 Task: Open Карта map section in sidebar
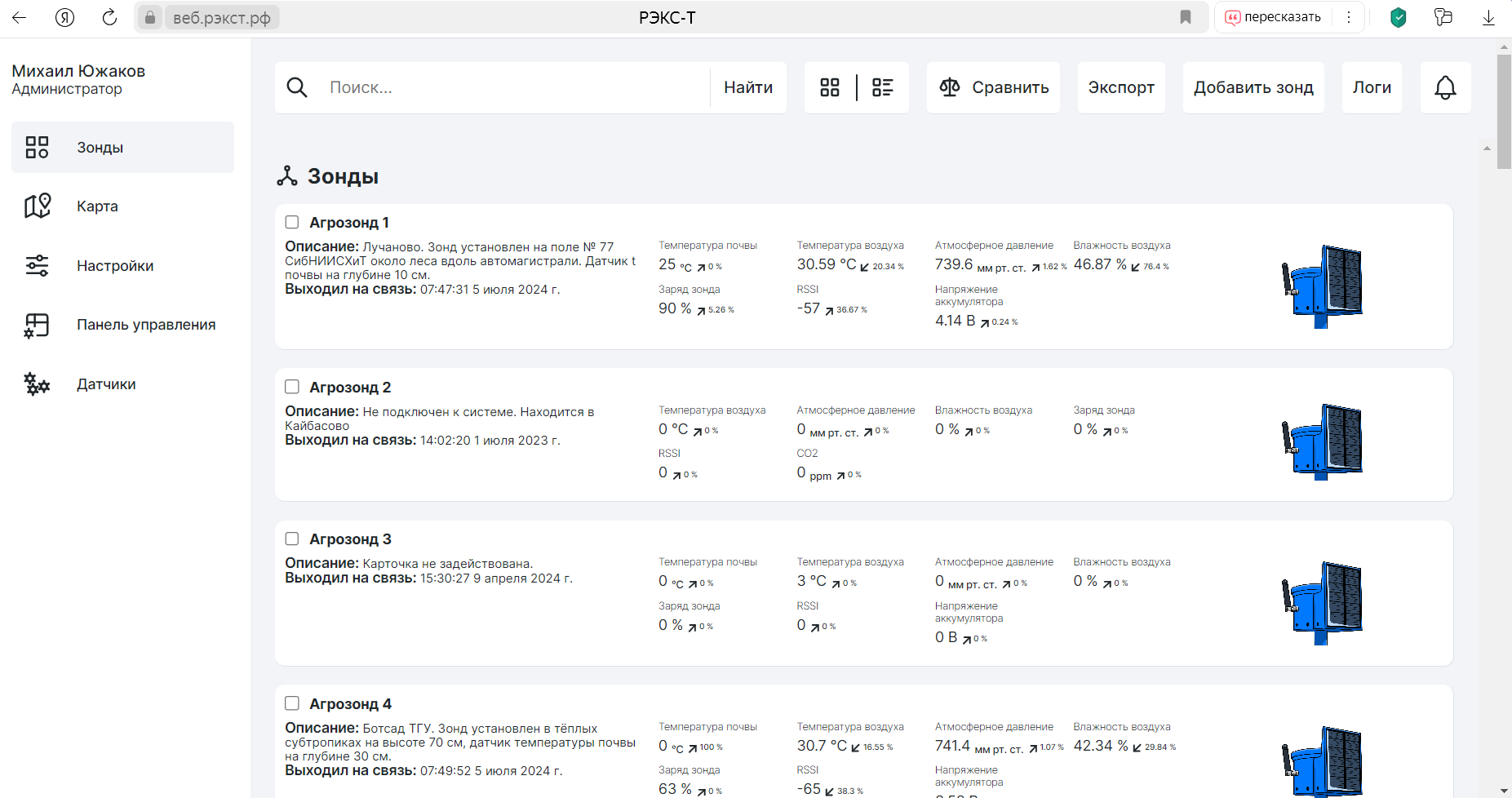[122, 206]
